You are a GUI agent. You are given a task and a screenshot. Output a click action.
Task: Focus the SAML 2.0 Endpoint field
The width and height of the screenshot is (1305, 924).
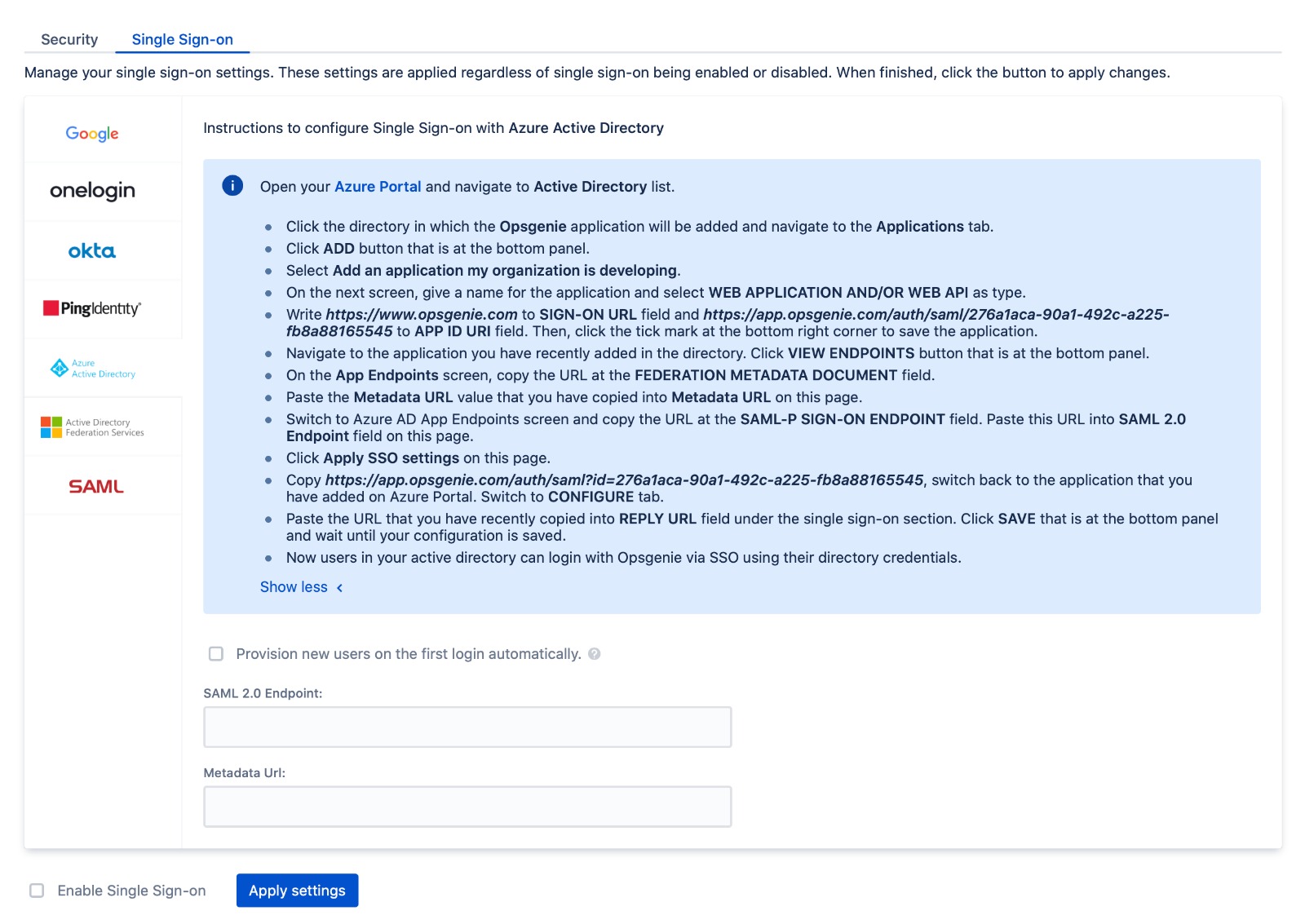tap(467, 727)
